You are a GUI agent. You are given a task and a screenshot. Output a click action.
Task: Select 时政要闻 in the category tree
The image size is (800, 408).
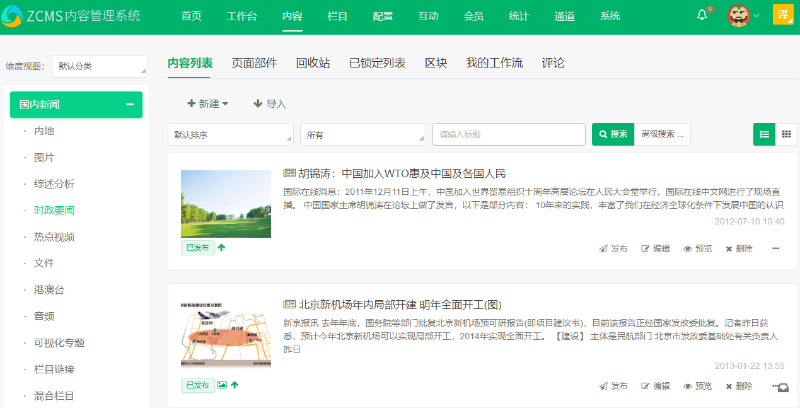pos(54,210)
